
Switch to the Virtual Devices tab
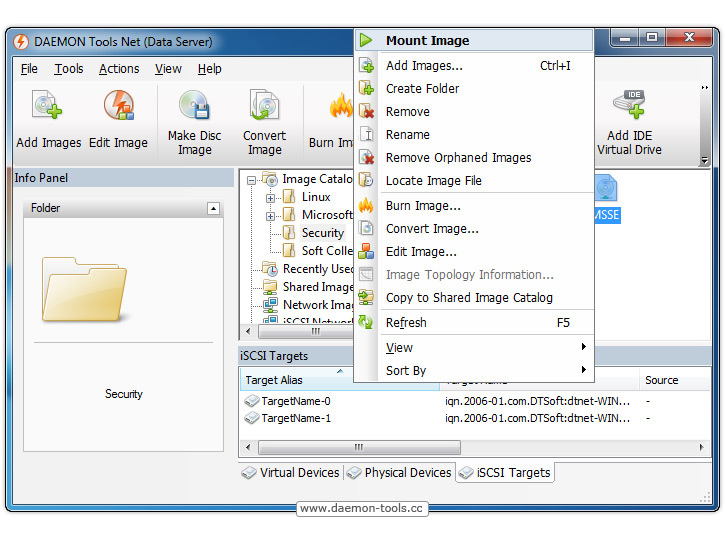click(x=291, y=472)
